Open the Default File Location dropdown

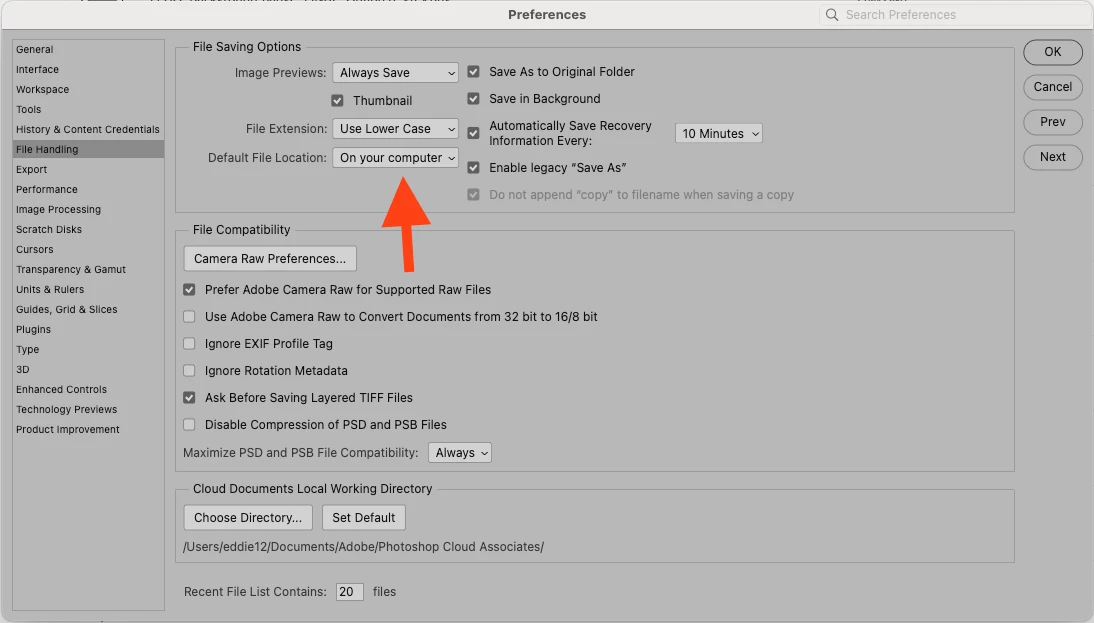[395, 158]
